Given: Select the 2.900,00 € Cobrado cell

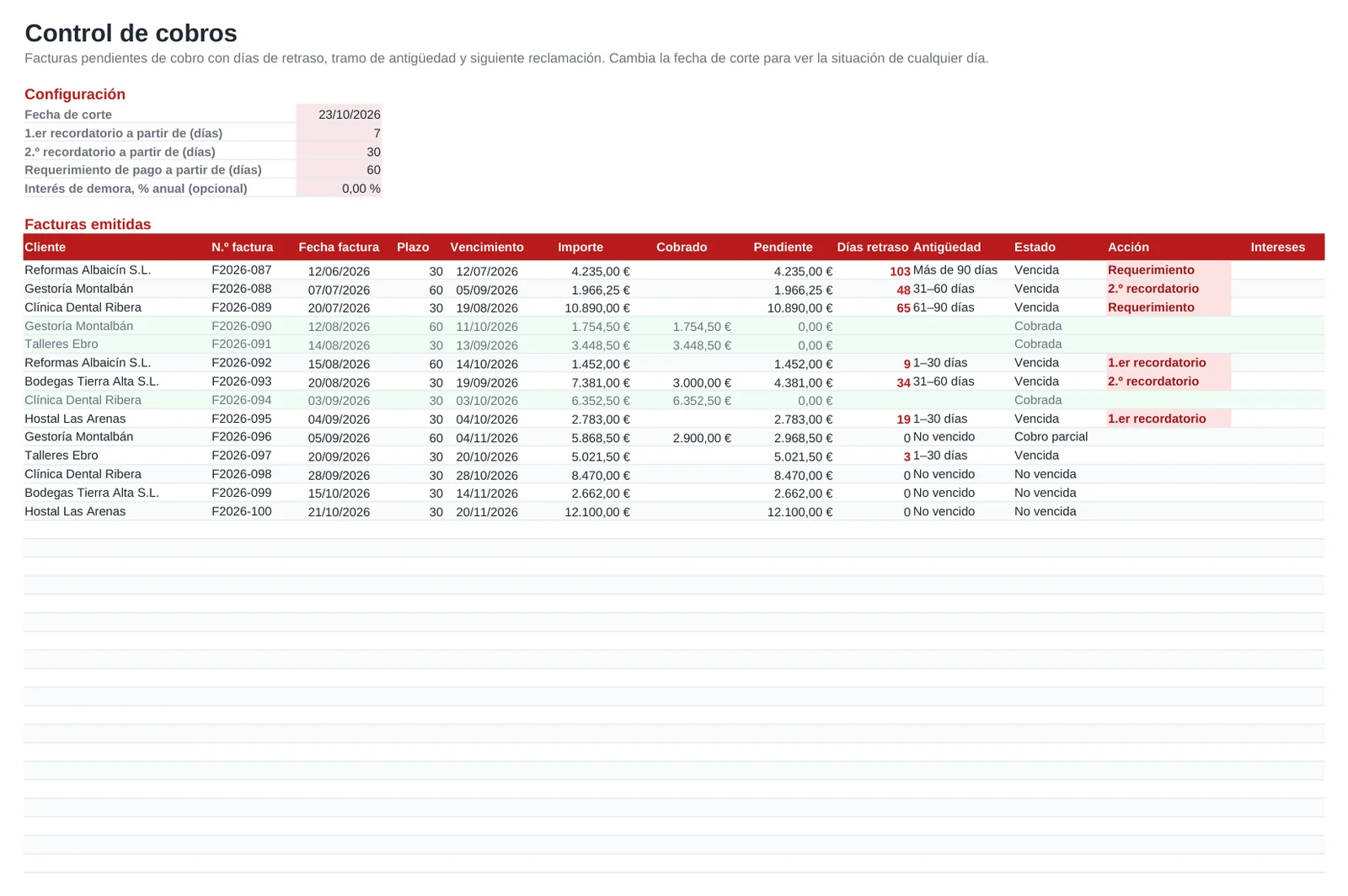Looking at the screenshot, I should [702, 438].
